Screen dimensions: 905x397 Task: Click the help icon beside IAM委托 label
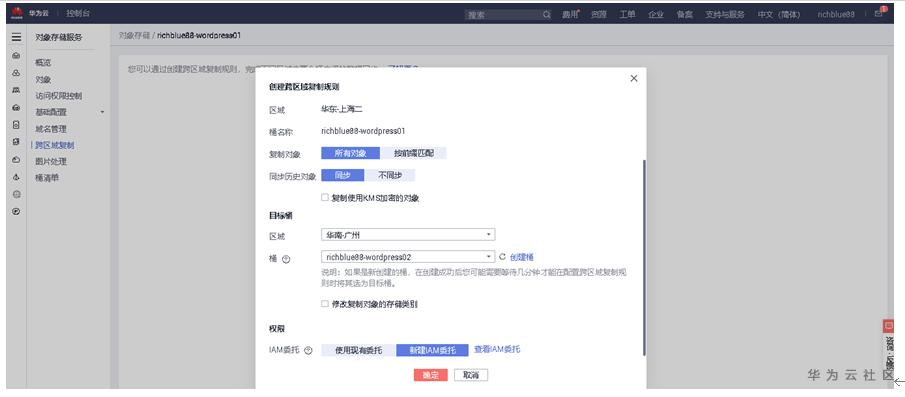coord(308,350)
